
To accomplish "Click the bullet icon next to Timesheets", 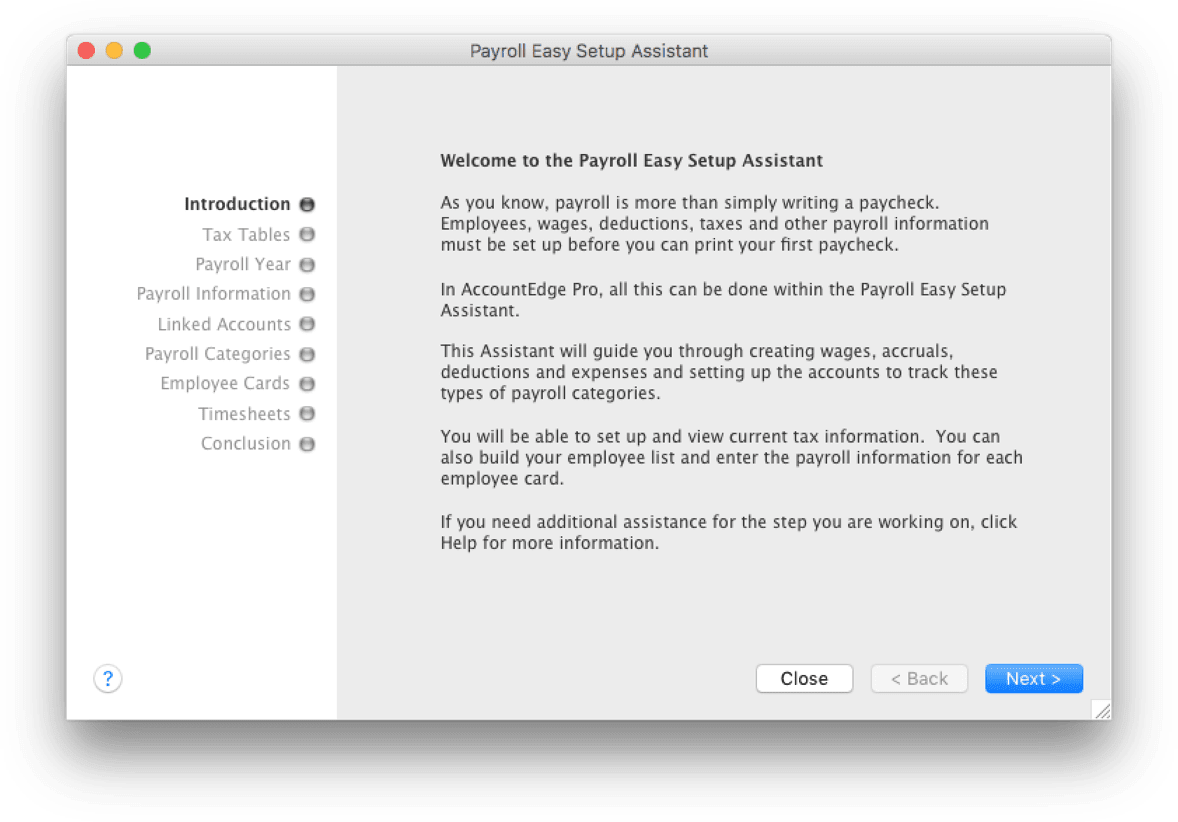I will 307,414.
